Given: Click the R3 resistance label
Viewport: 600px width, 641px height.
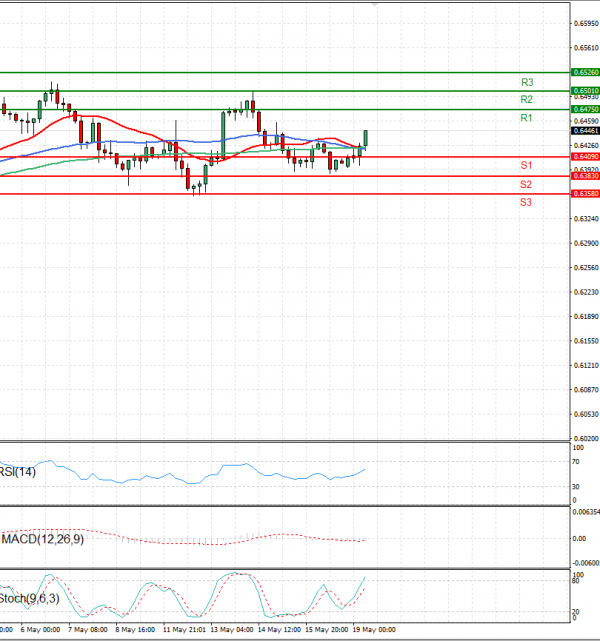Looking at the screenshot, I should point(527,83).
